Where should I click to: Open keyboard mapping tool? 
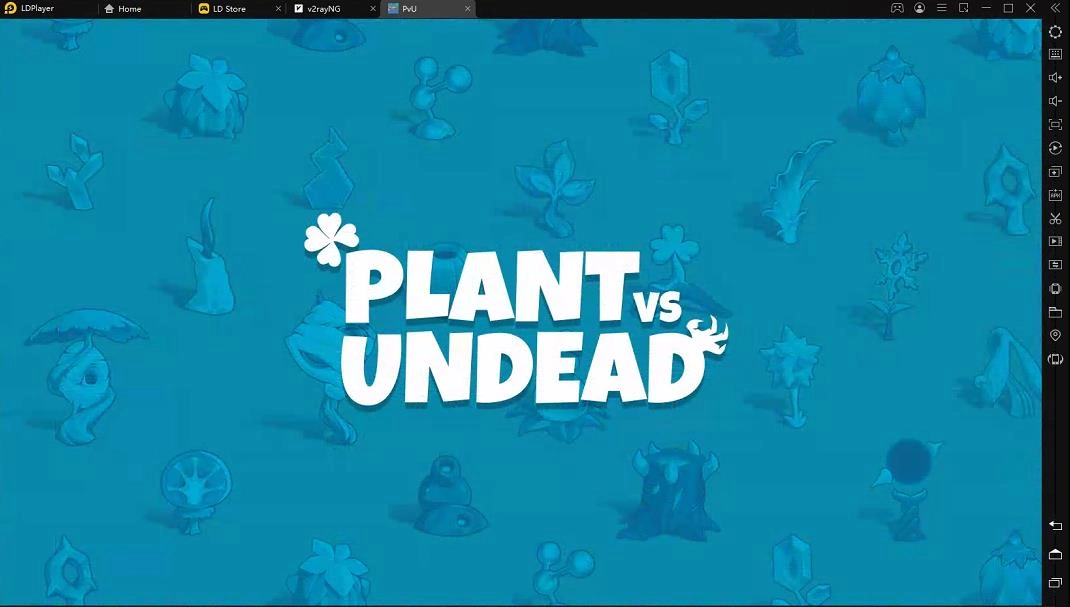[1055, 55]
